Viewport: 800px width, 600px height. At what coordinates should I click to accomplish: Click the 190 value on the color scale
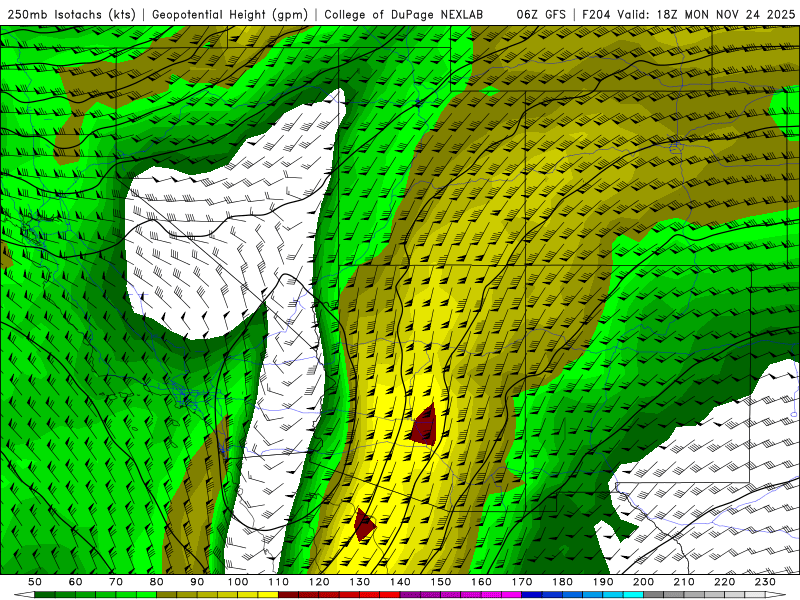[603, 582]
